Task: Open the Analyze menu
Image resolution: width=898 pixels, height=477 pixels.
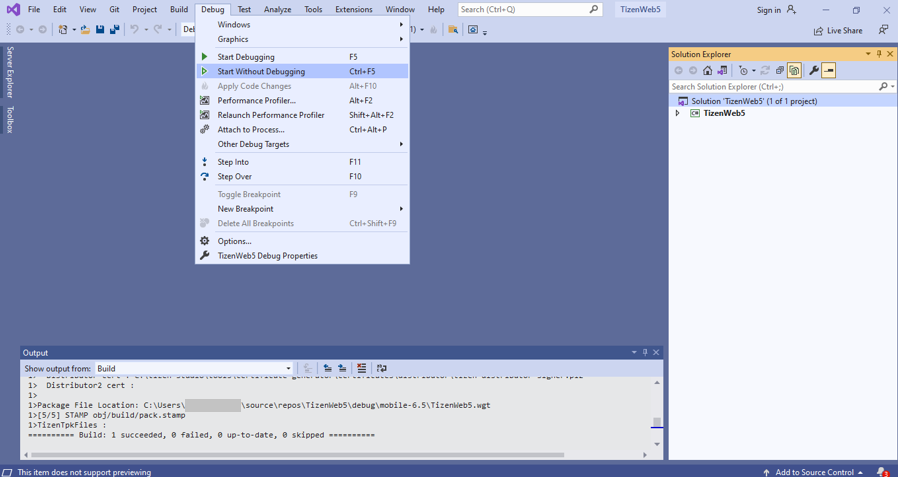Action: click(x=277, y=9)
